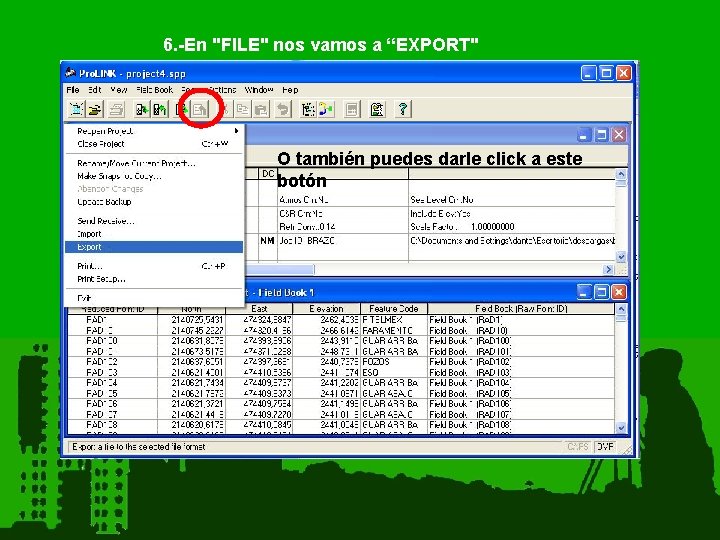This screenshot has height=540, width=720.
Task: Maximize the Field Book 1 window
Action: tap(602, 292)
